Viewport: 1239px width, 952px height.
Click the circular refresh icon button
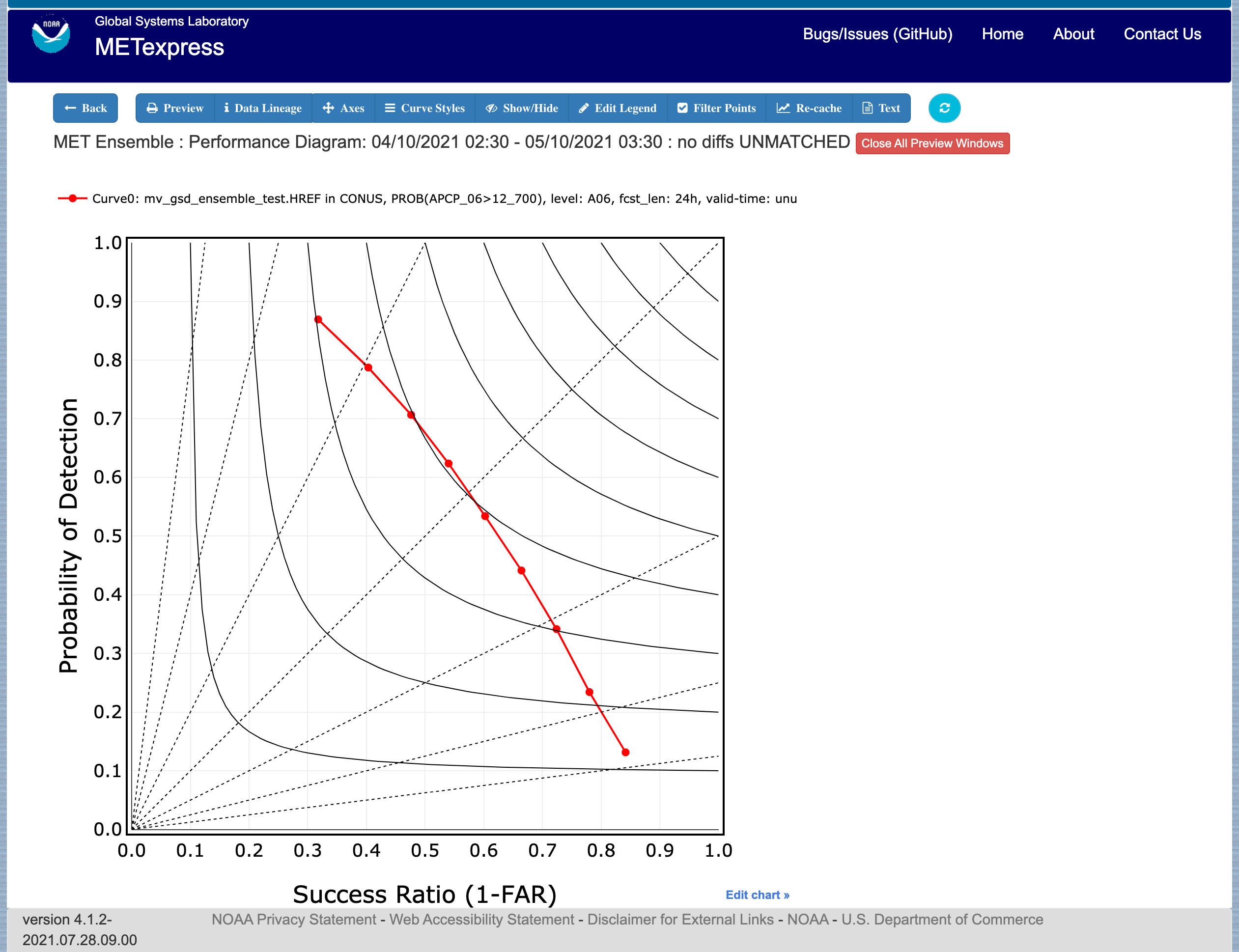pyautogui.click(x=944, y=108)
